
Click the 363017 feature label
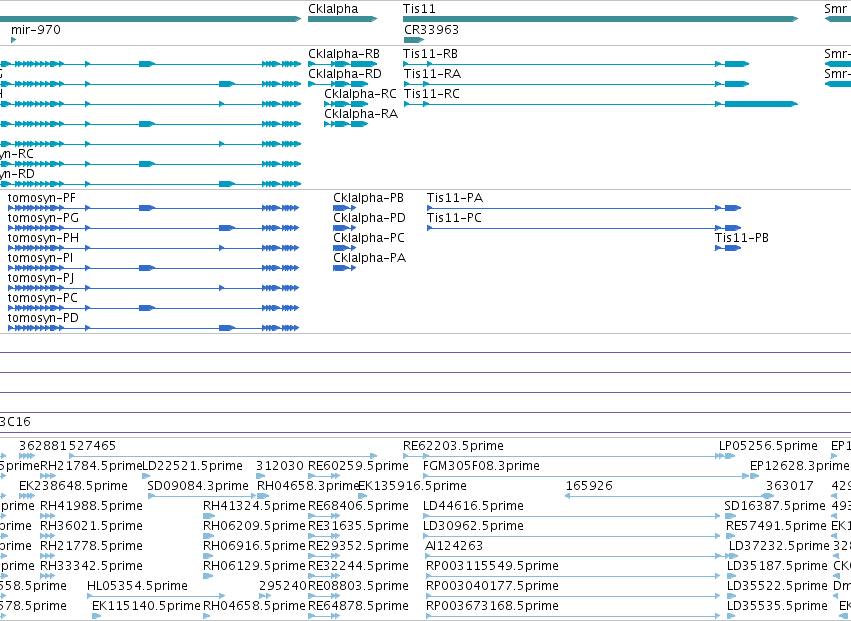(x=790, y=486)
